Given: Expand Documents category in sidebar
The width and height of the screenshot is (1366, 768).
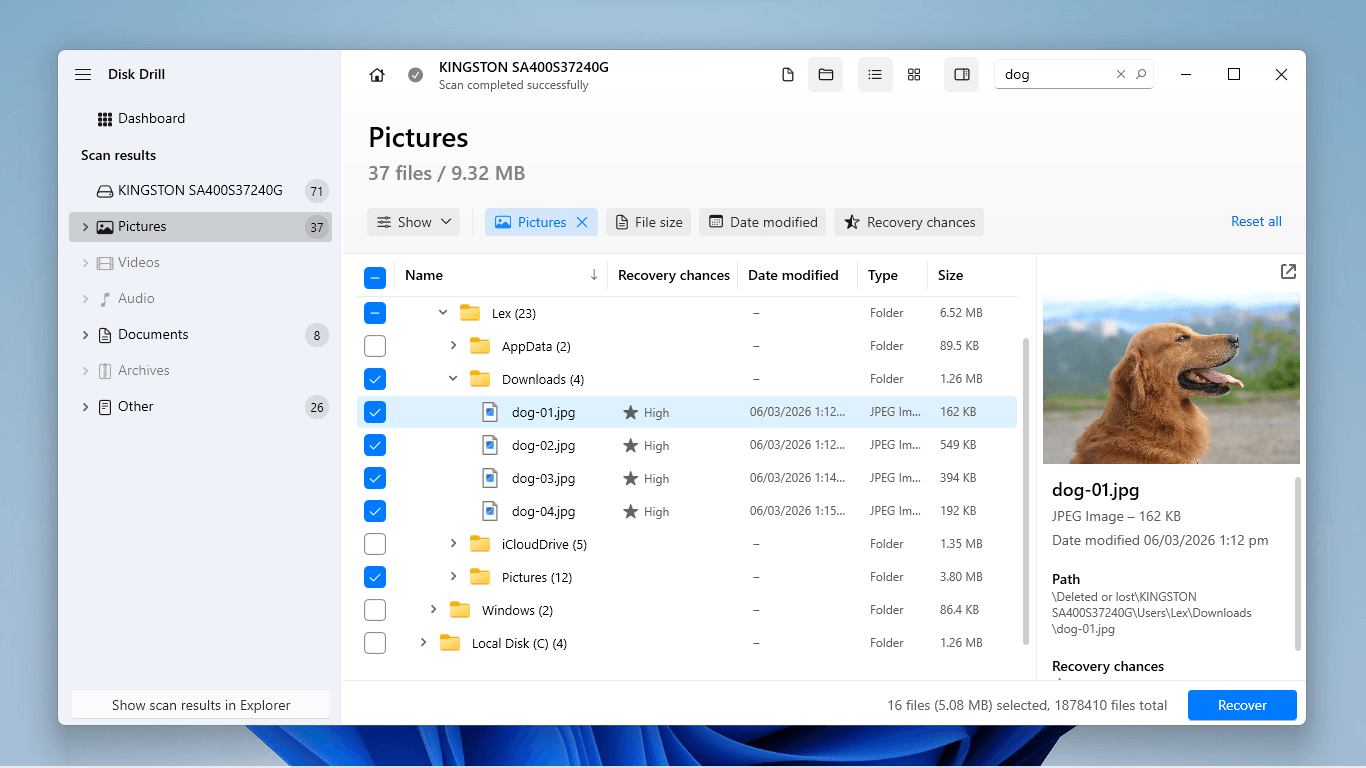Looking at the screenshot, I should click(x=85, y=335).
